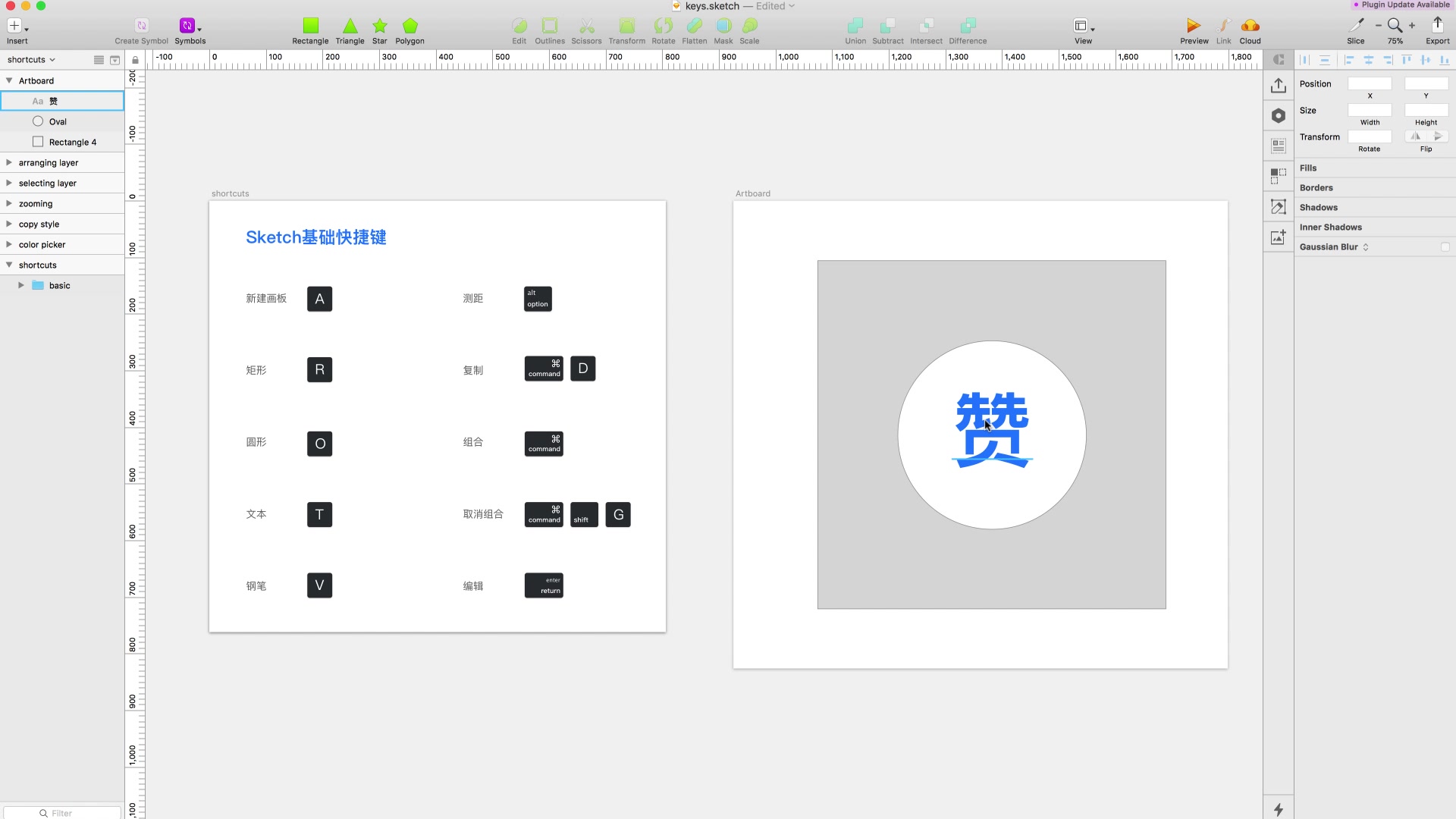Open the Cloud upload icon

[x=1250, y=26]
